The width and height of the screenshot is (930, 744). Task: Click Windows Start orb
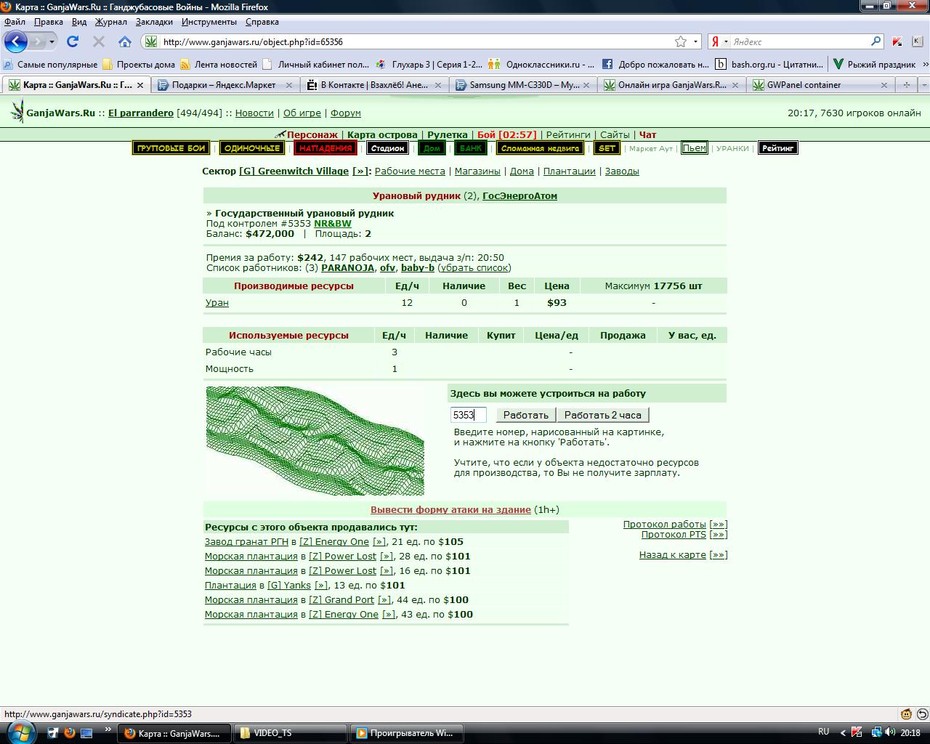[21, 732]
